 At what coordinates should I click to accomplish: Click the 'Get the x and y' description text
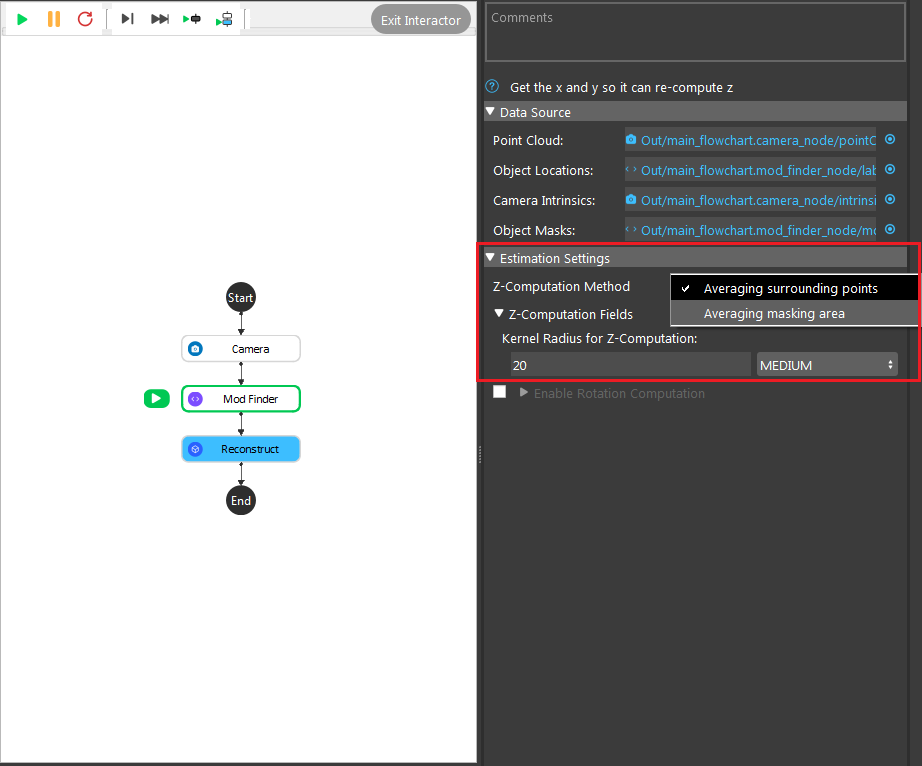click(621, 88)
